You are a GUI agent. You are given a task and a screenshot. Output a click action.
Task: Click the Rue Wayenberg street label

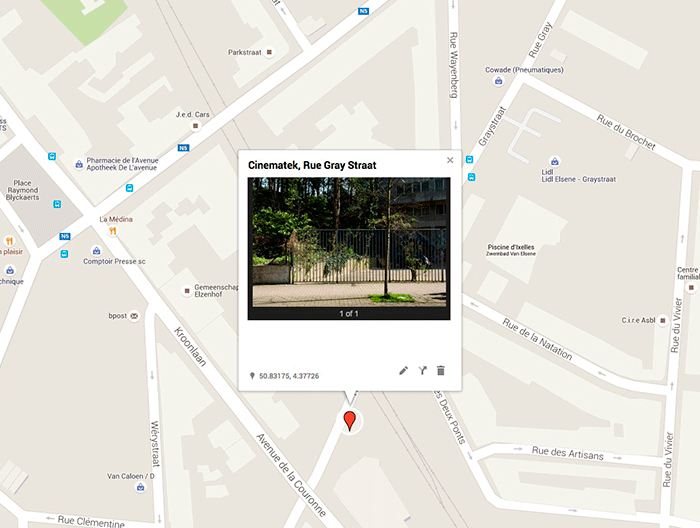point(453,65)
